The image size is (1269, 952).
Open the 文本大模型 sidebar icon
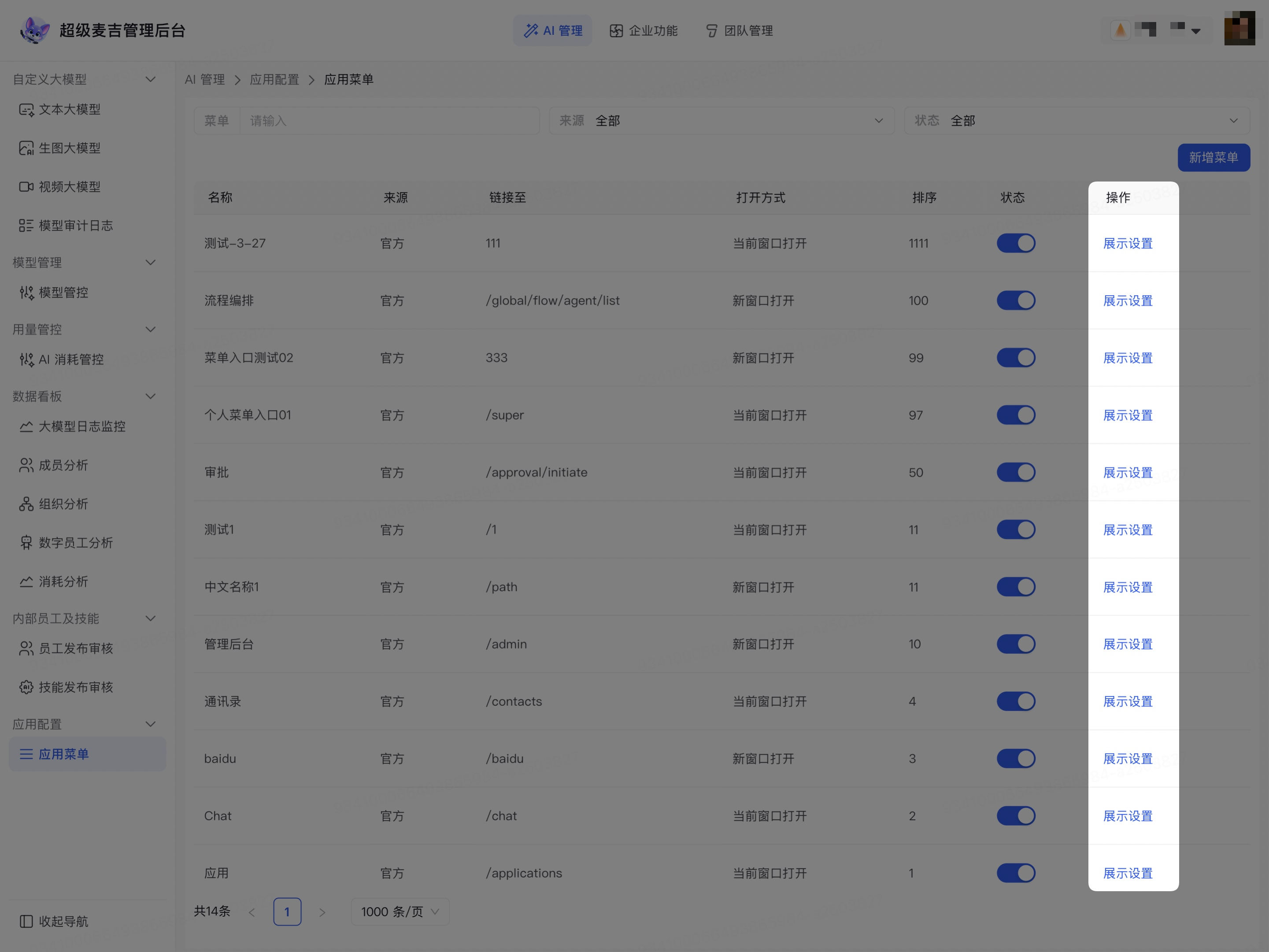26,110
